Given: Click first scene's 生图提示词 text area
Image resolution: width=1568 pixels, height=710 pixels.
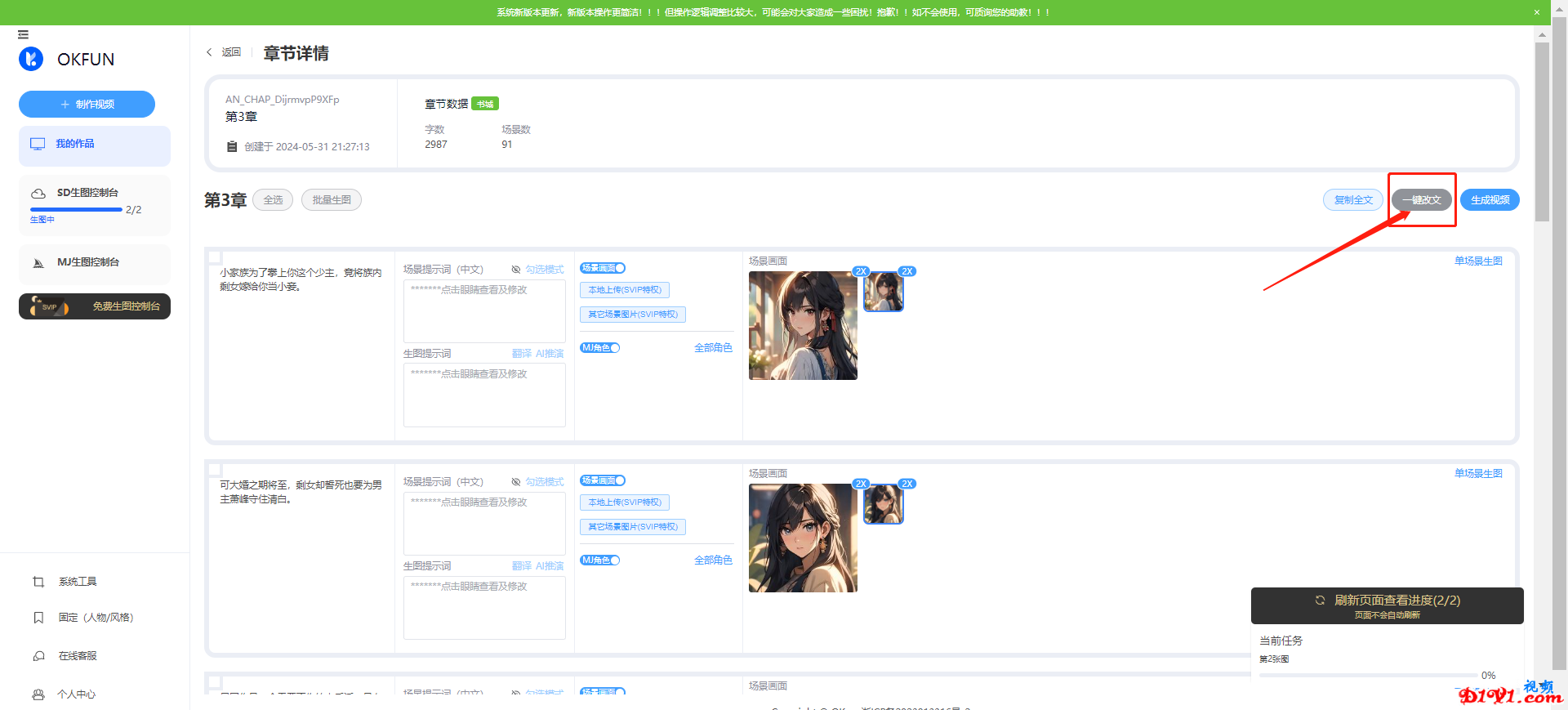Looking at the screenshot, I should click(x=484, y=395).
